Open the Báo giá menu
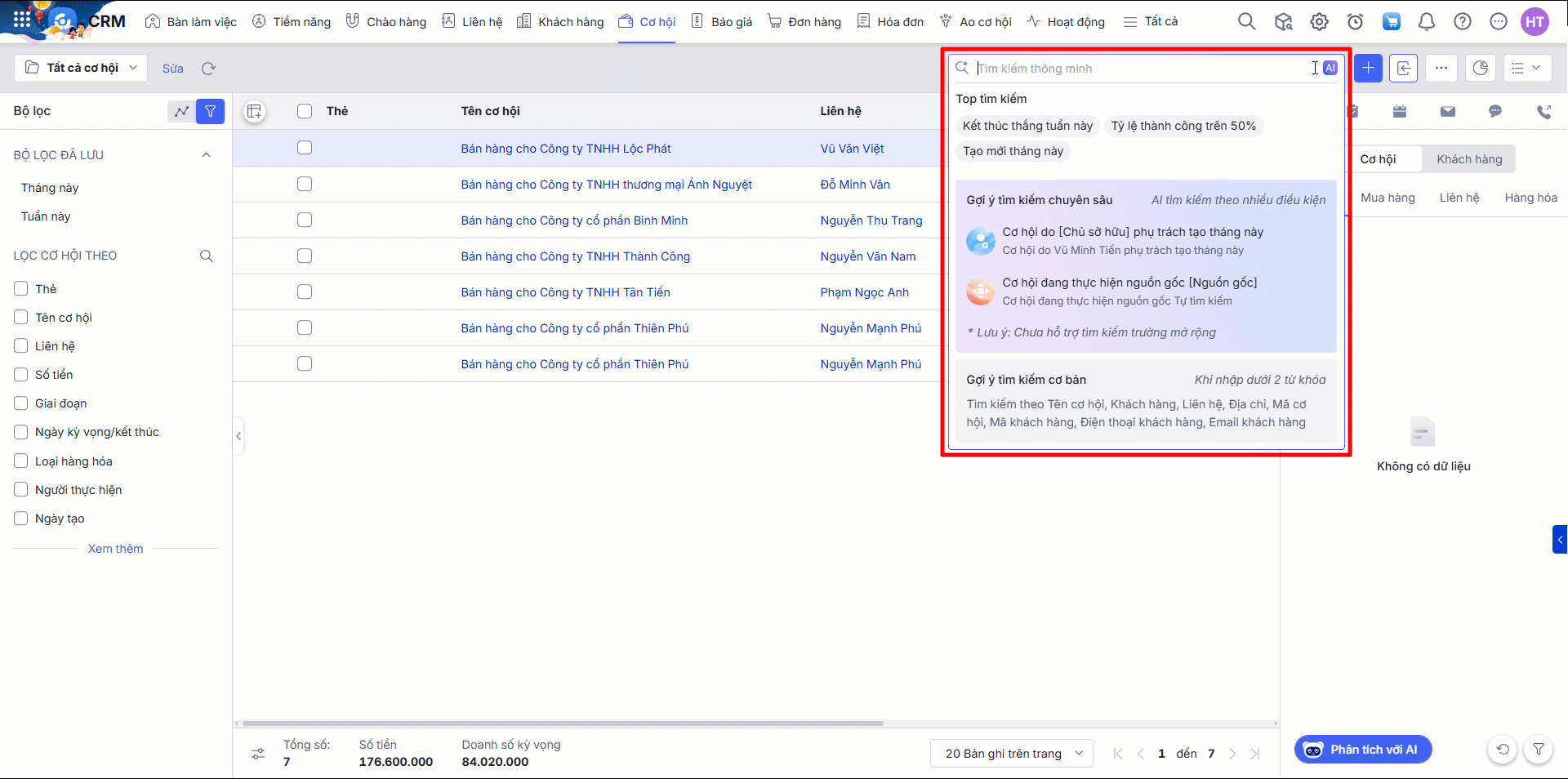Image resolution: width=1568 pixels, height=779 pixels. [721, 22]
